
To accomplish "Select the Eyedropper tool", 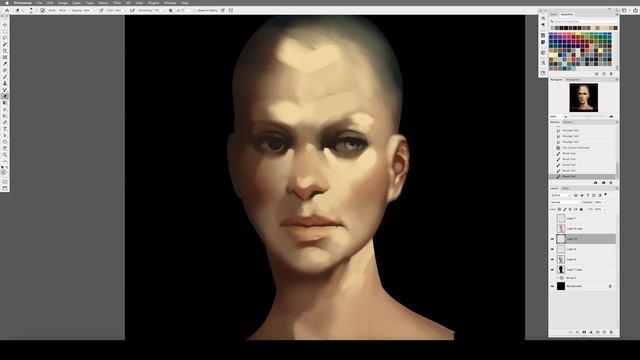I will pos(5,64).
